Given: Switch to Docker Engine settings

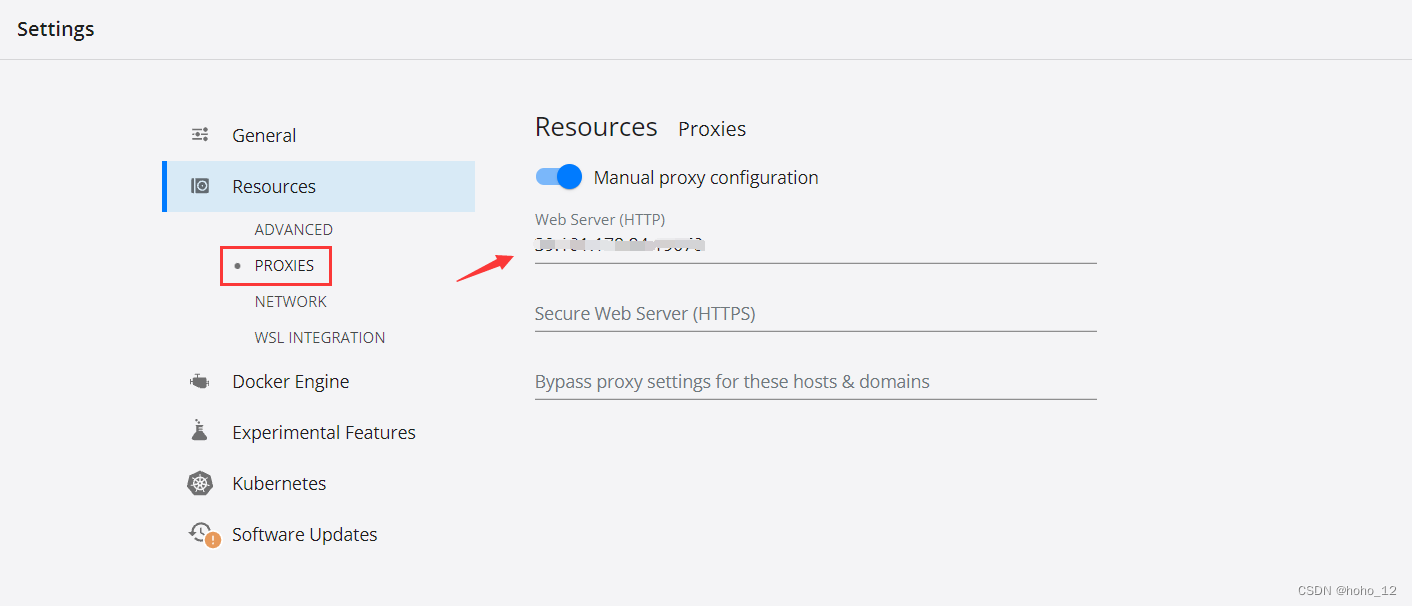Looking at the screenshot, I should coord(290,382).
